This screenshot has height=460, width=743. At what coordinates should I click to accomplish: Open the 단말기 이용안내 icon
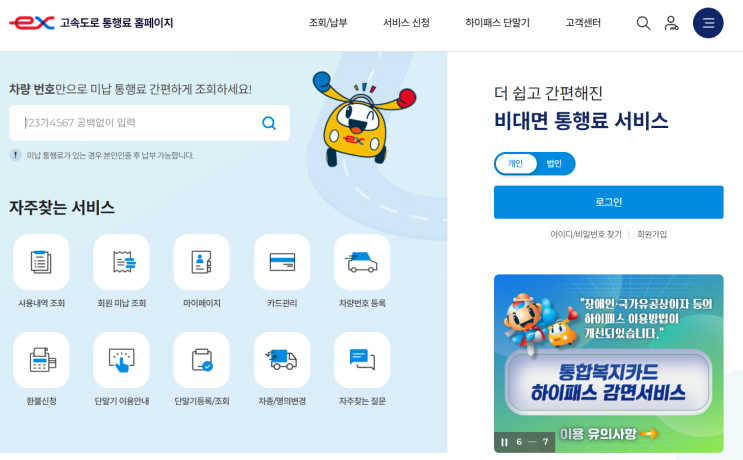click(121, 360)
